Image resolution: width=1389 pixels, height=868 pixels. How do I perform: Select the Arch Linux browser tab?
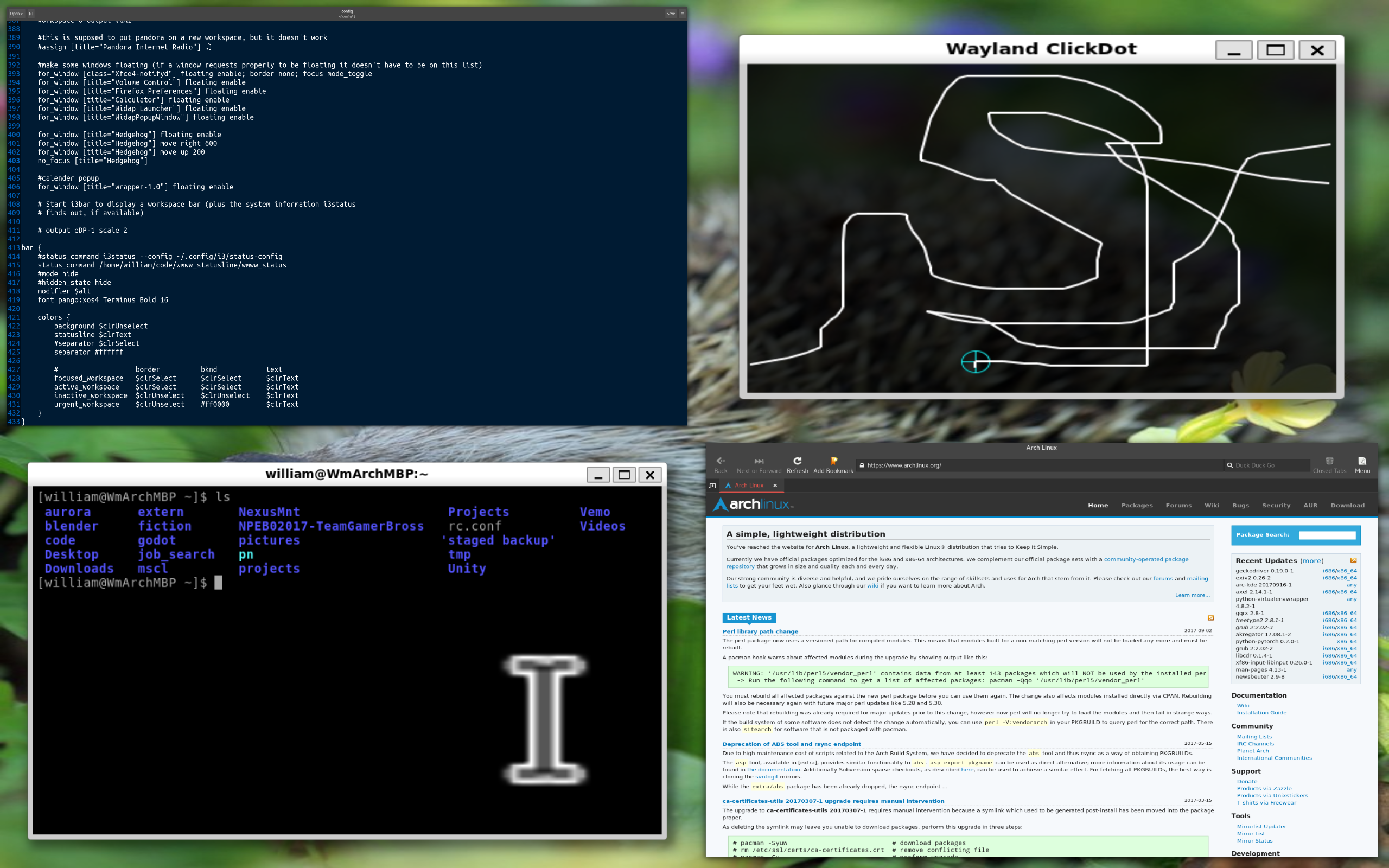tap(748, 486)
